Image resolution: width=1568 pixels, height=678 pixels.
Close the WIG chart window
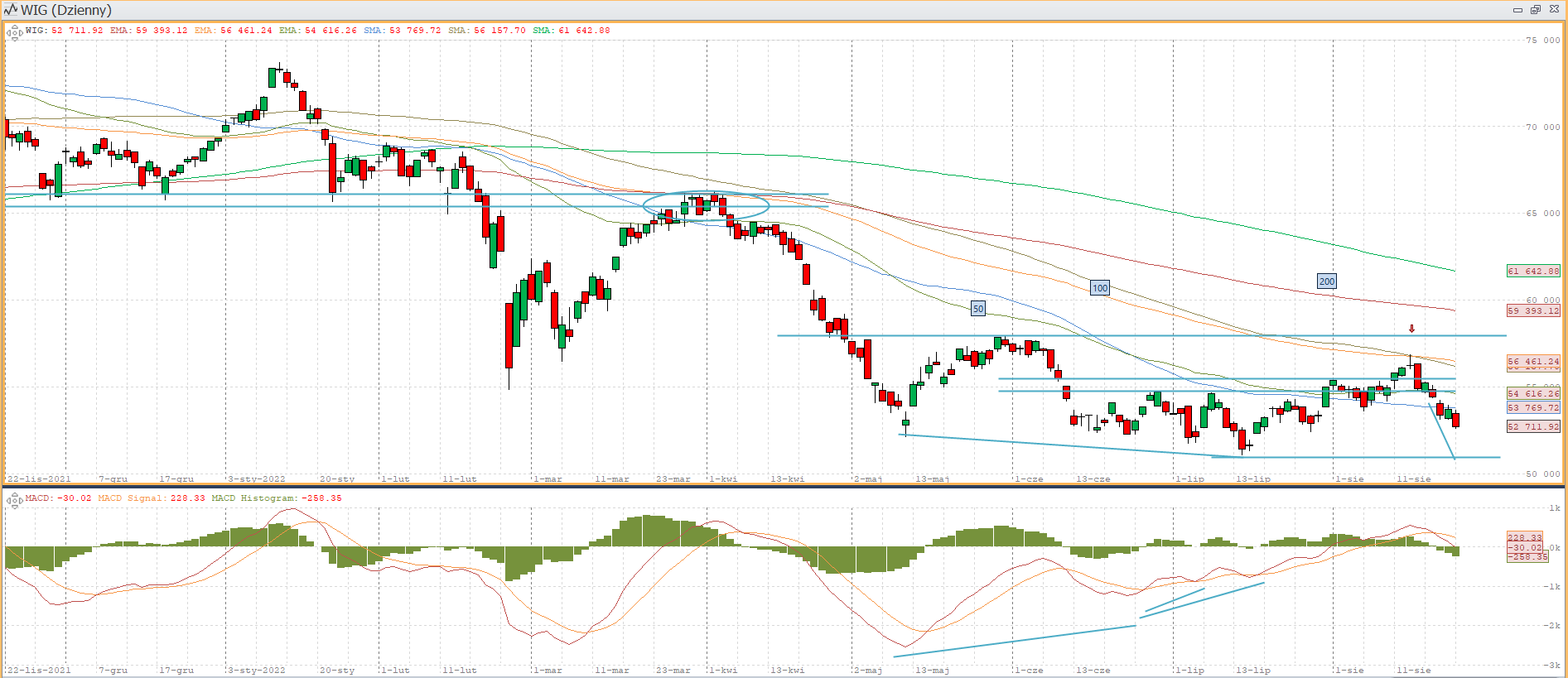point(1554,10)
